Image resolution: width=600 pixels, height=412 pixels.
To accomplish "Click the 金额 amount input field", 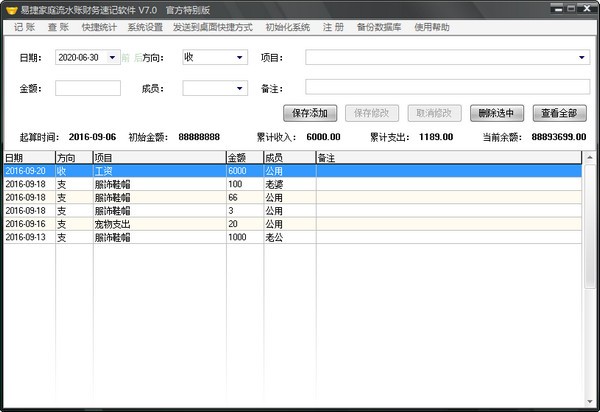I will (x=87, y=88).
